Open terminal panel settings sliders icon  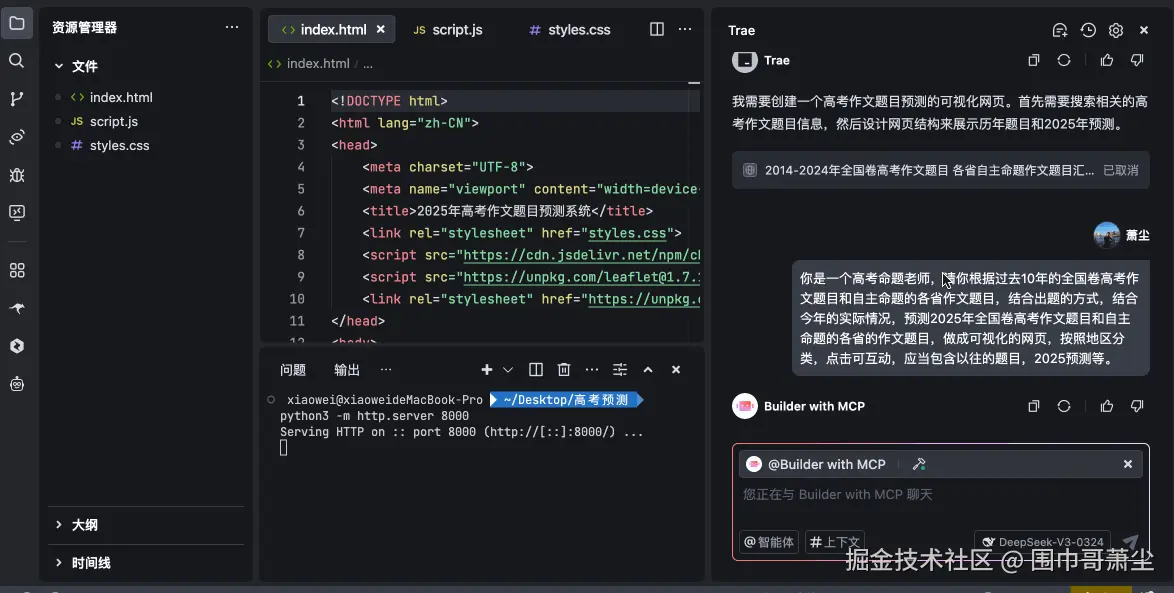[620, 369]
